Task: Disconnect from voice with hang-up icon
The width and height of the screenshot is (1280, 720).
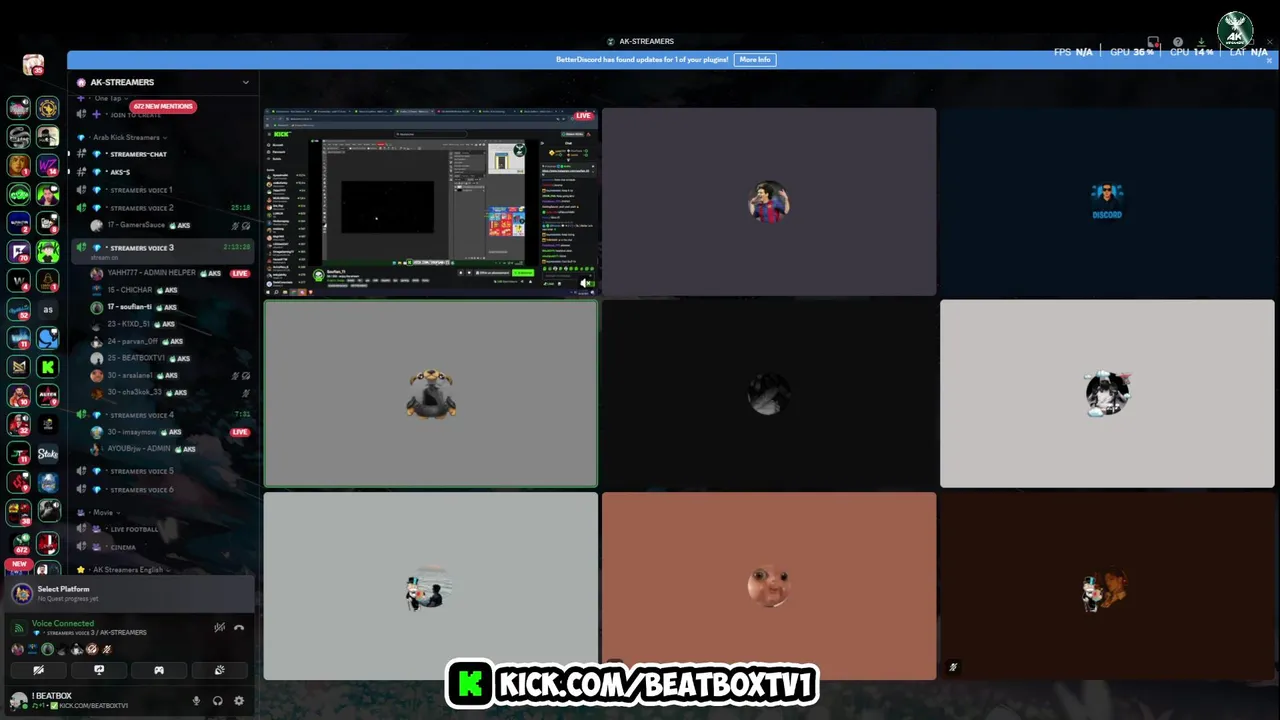Action: [x=239, y=627]
